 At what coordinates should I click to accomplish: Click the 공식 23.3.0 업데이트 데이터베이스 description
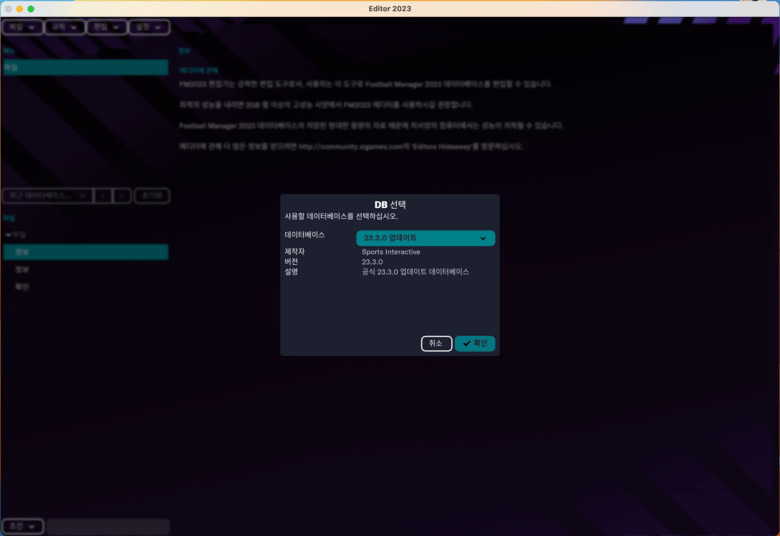pyautogui.click(x=415, y=272)
